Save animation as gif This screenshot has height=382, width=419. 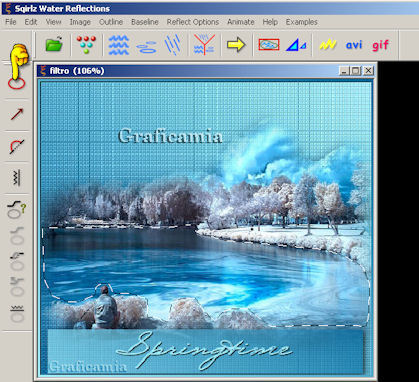click(x=380, y=45)
